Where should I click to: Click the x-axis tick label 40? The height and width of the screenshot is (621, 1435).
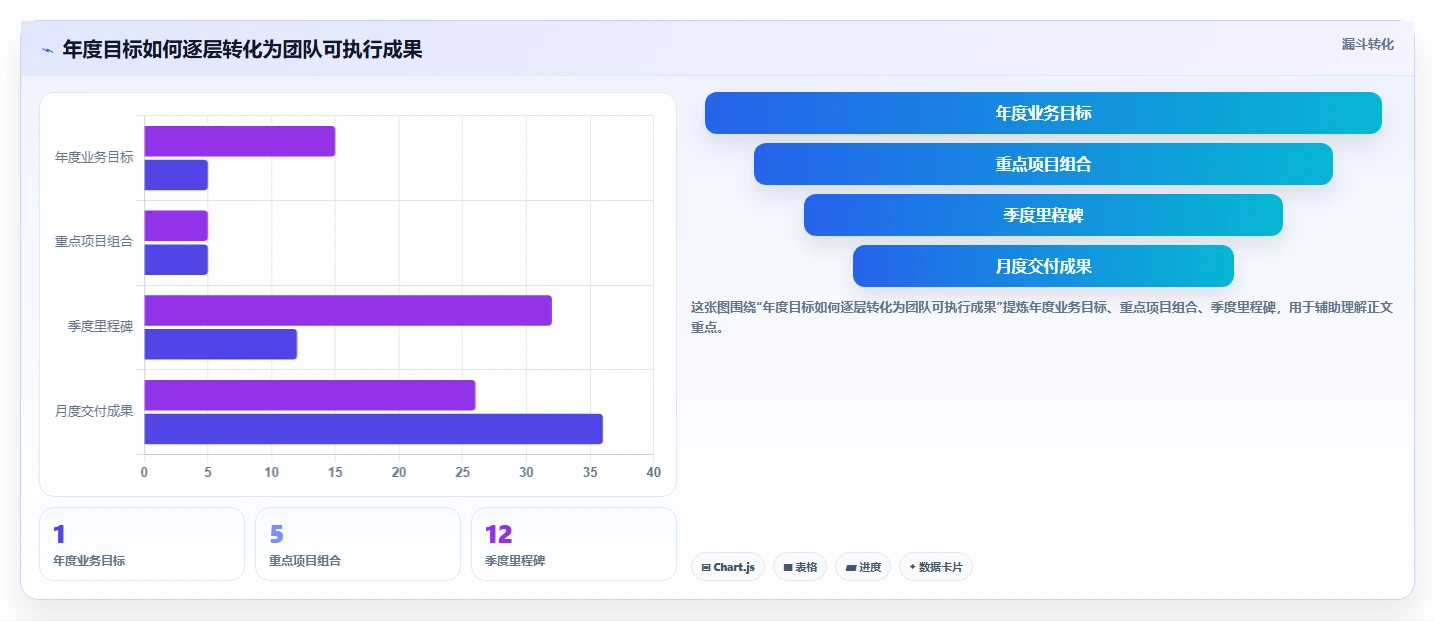tap(654, 472)
